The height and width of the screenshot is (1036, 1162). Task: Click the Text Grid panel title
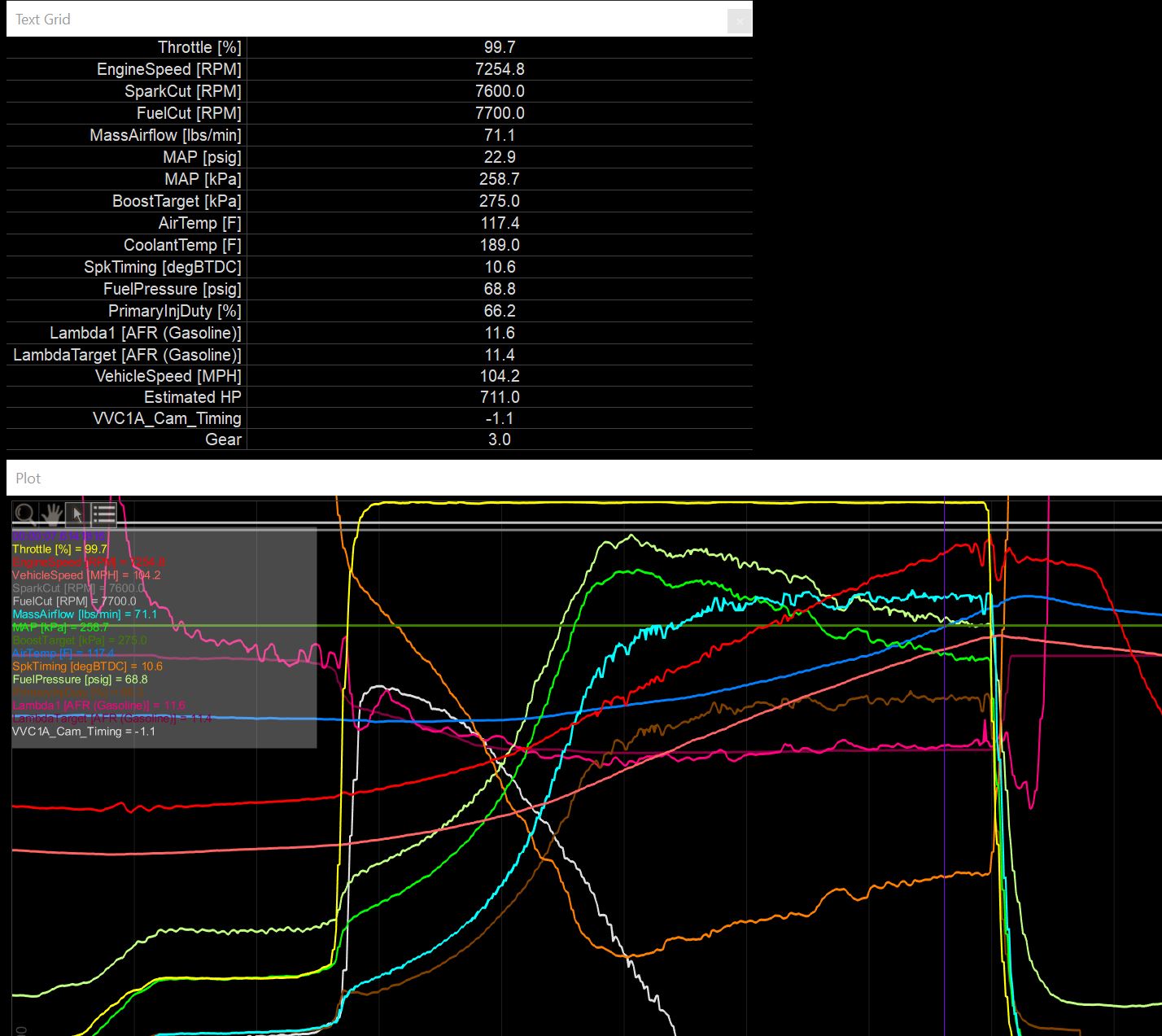(x=43, y=20)
